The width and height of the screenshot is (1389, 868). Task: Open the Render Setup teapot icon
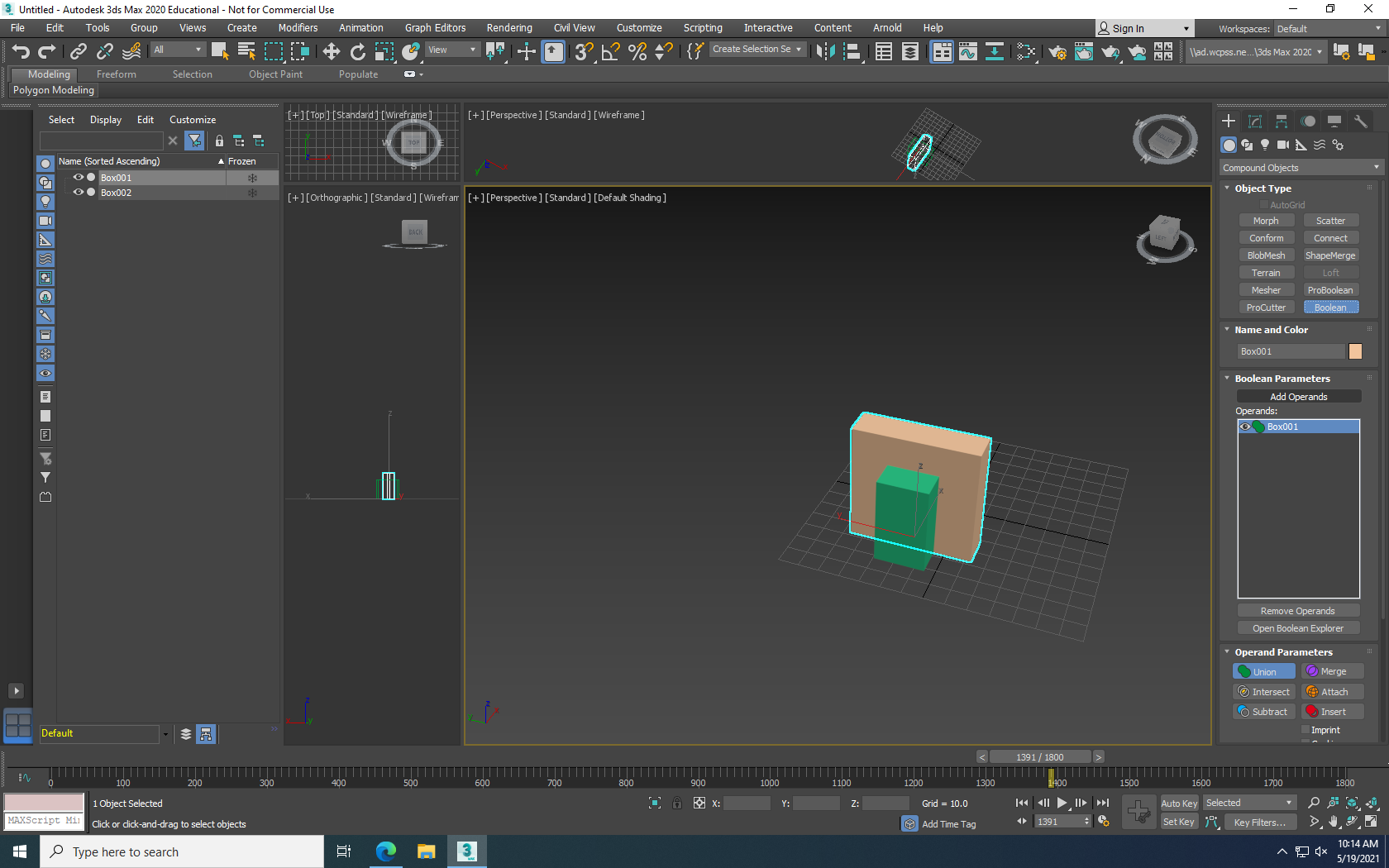pos(1057,51)
